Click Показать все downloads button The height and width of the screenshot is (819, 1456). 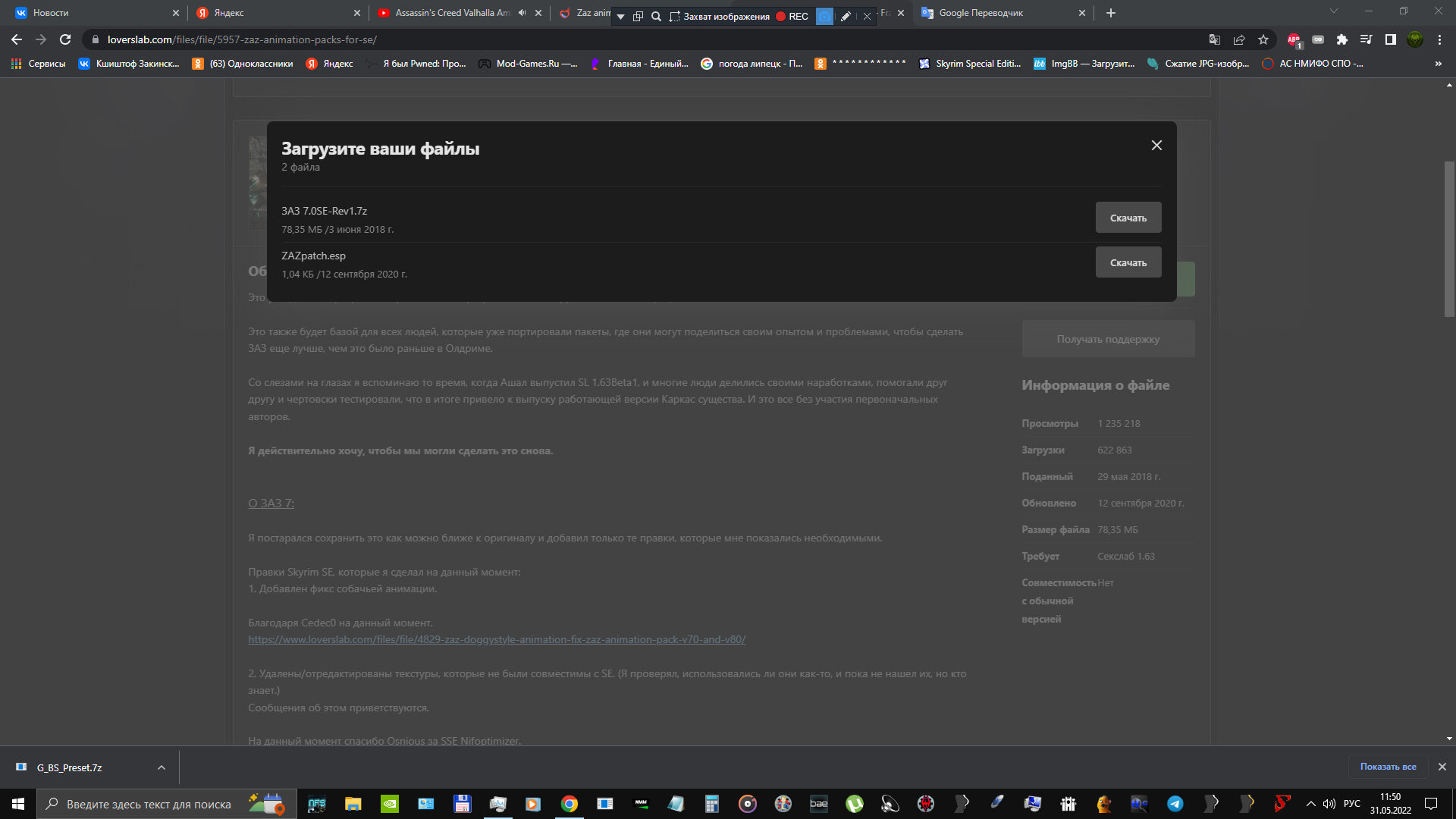click(1388, 767)
